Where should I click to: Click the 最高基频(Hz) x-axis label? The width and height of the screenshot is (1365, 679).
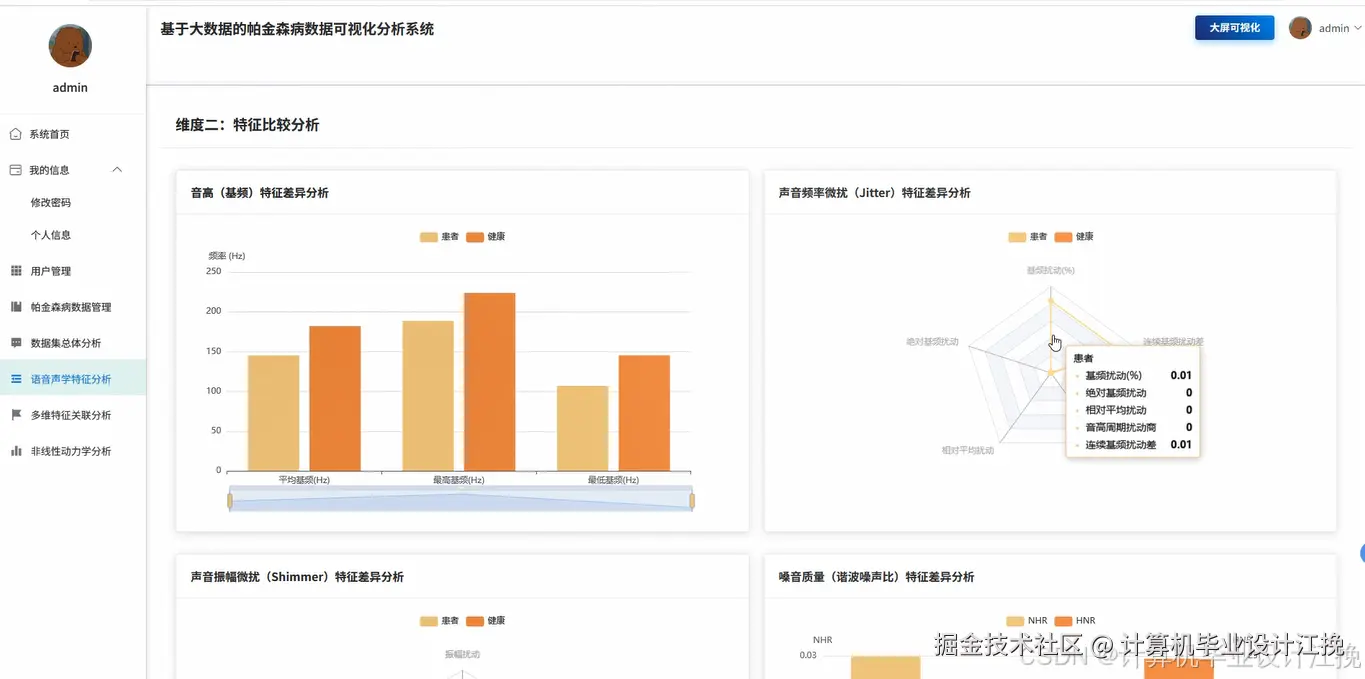(459, 480)
